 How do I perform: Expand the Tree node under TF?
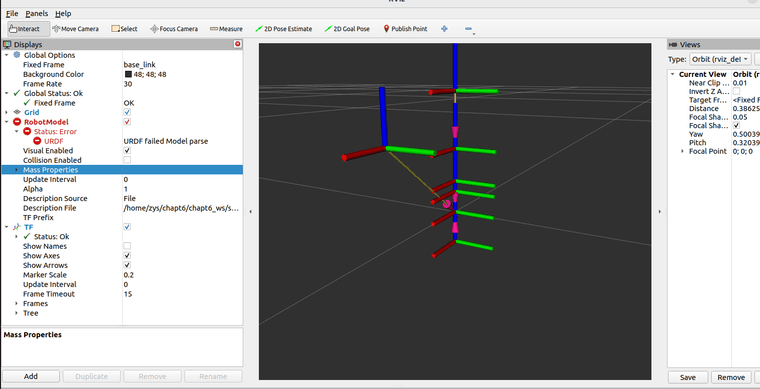16,313
